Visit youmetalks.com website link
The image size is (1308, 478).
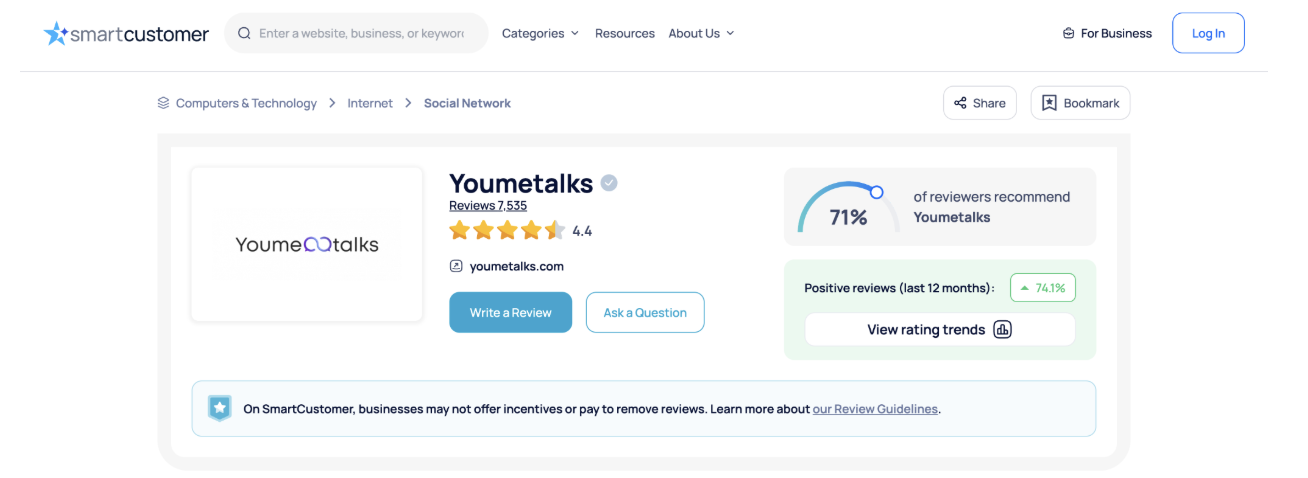[517, 266]
